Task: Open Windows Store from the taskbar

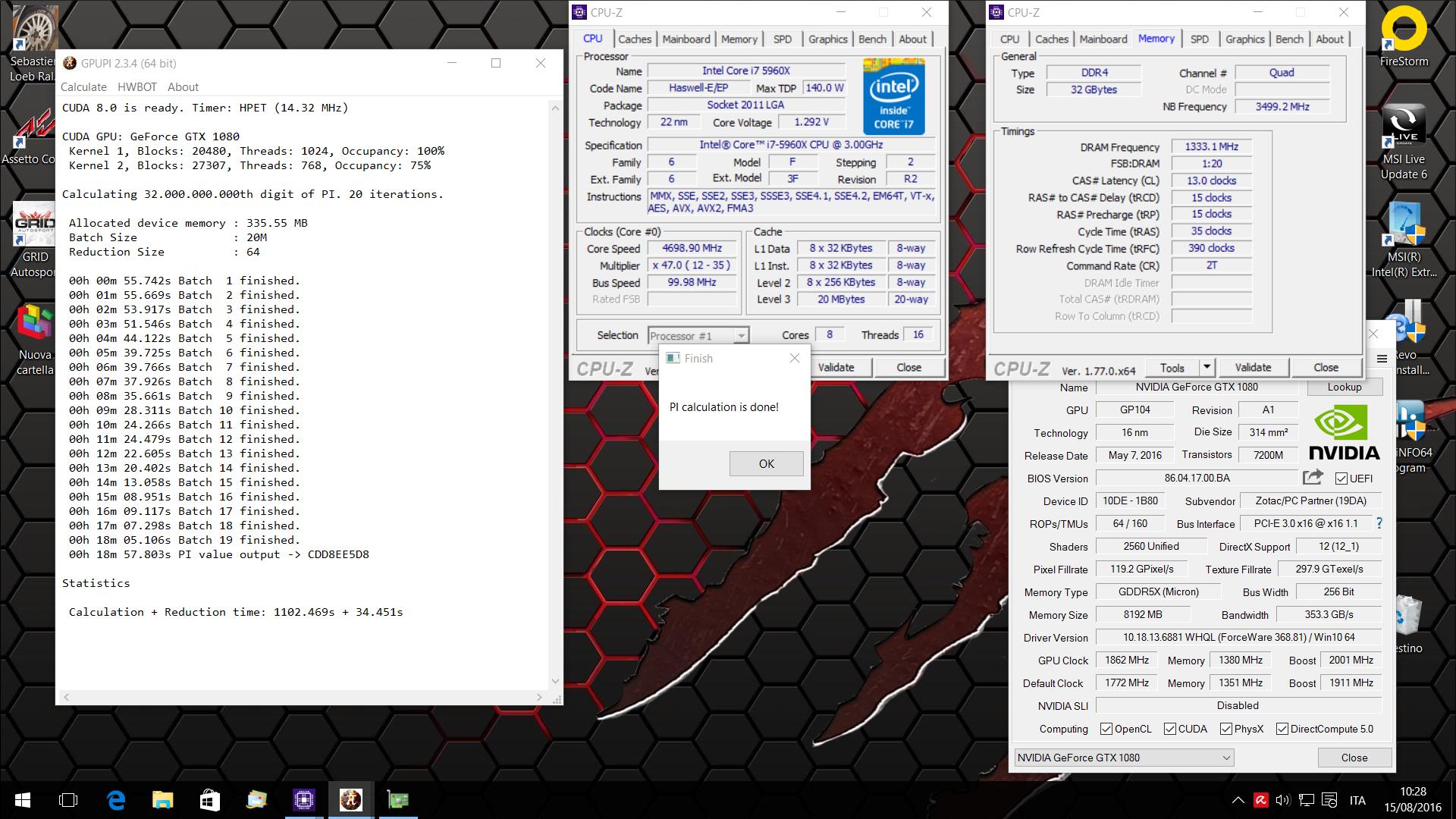Action: 209,800
